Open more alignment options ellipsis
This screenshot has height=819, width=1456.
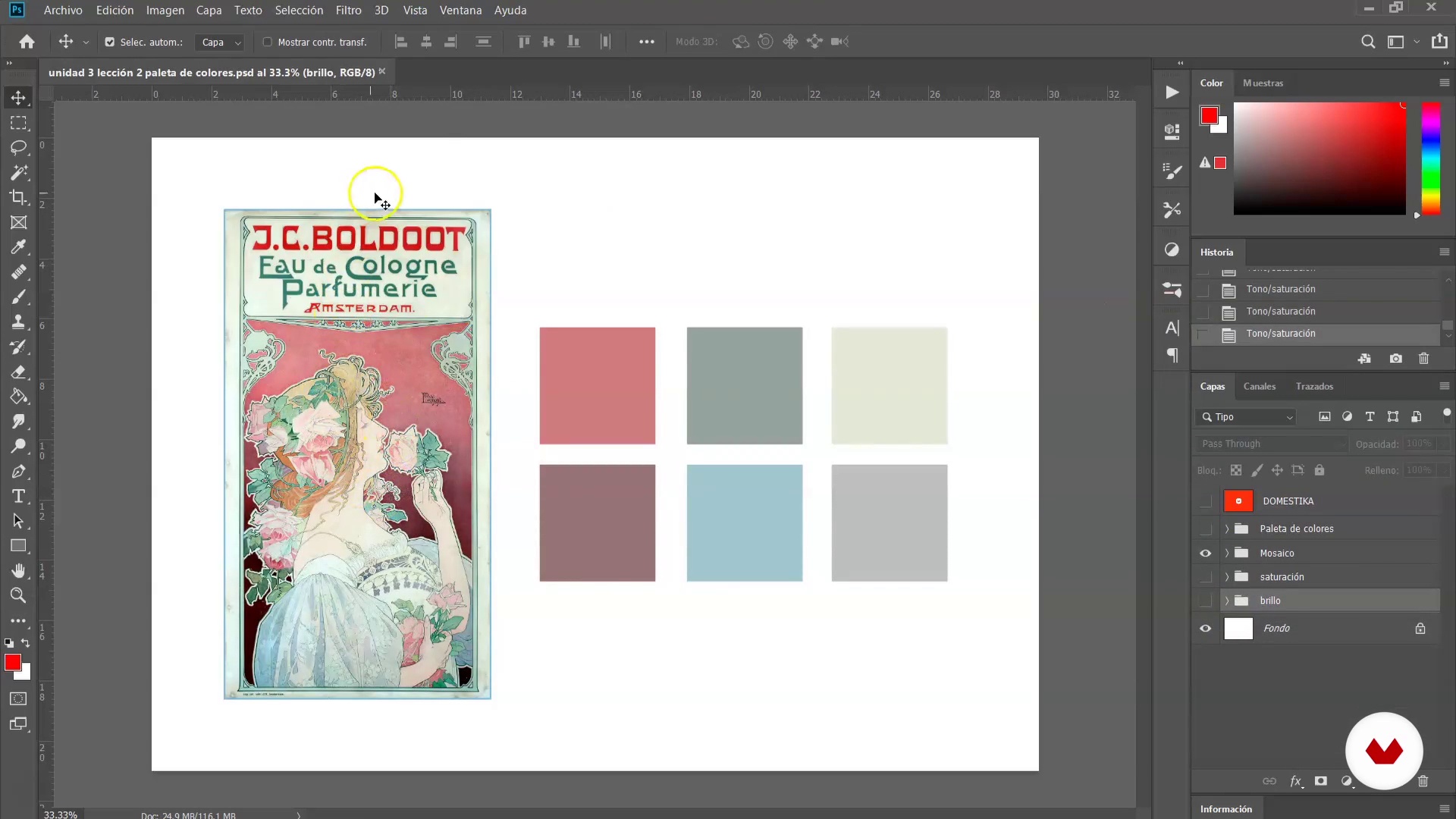646,42
